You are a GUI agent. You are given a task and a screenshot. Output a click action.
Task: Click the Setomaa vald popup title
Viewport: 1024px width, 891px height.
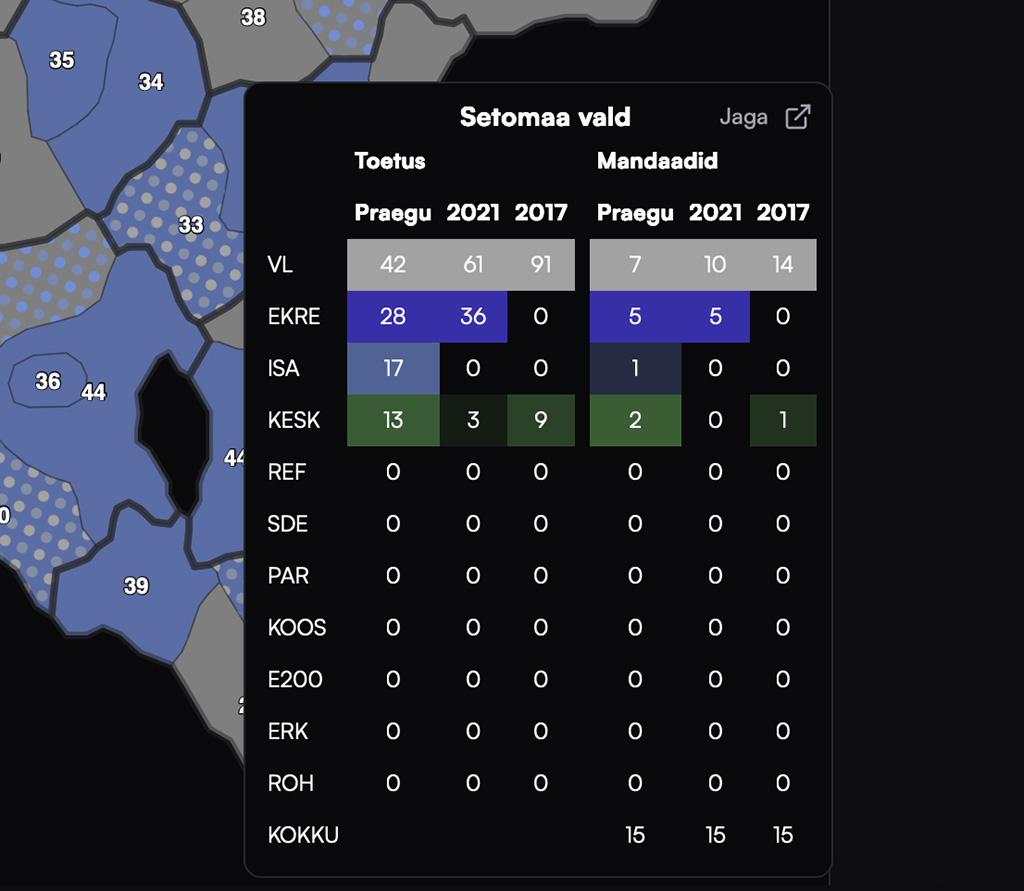pos(545,117)
